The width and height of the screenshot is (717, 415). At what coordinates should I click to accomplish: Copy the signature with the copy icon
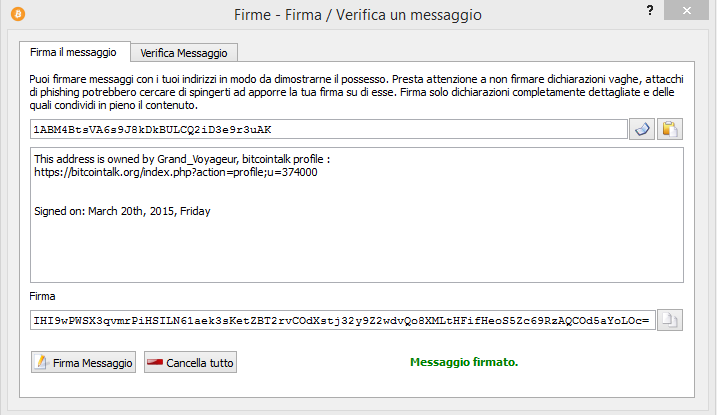click(x=670, y=320)
